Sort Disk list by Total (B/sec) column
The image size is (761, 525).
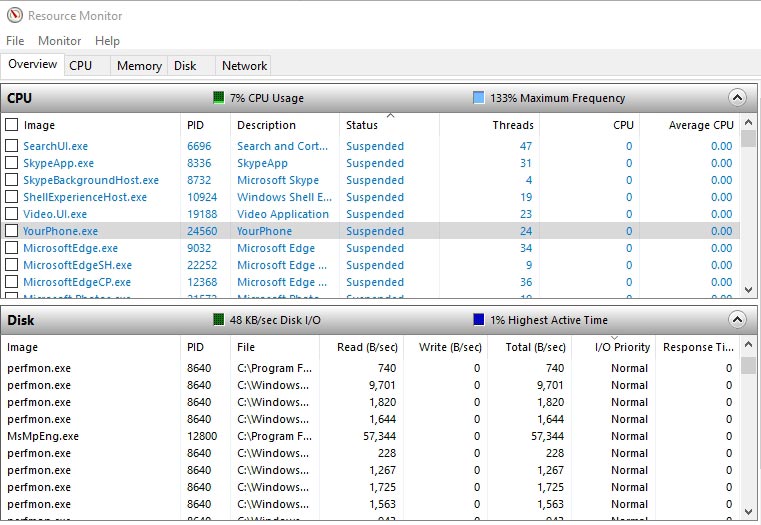530,347
